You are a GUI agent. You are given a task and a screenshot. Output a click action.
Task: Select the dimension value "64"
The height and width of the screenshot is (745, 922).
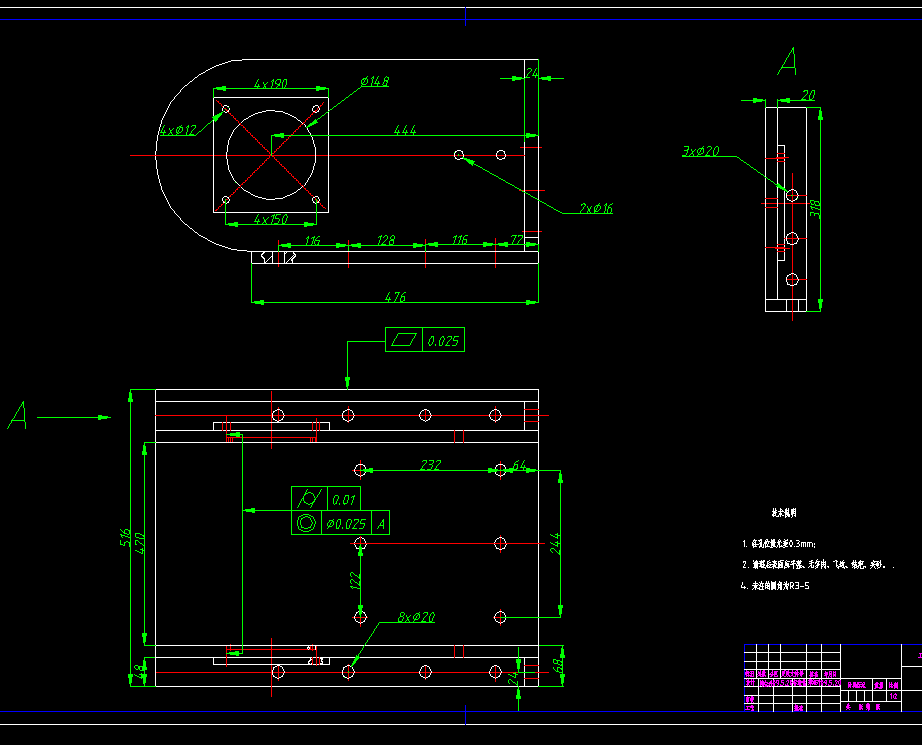(x=520, y=465)
